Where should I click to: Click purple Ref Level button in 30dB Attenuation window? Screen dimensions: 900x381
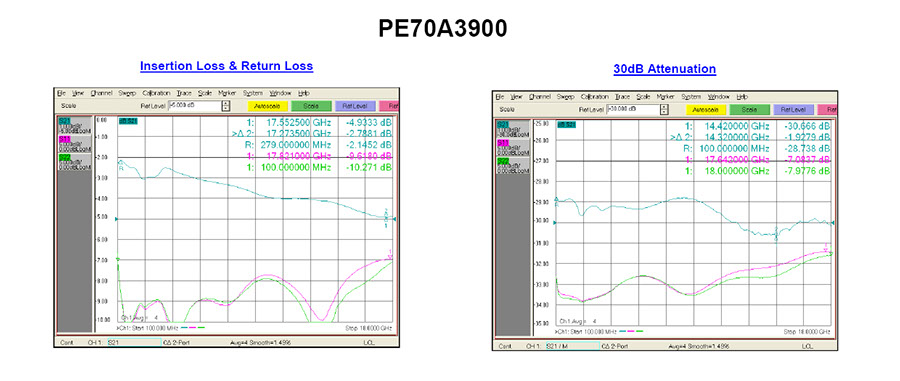(x=794, y=110)
